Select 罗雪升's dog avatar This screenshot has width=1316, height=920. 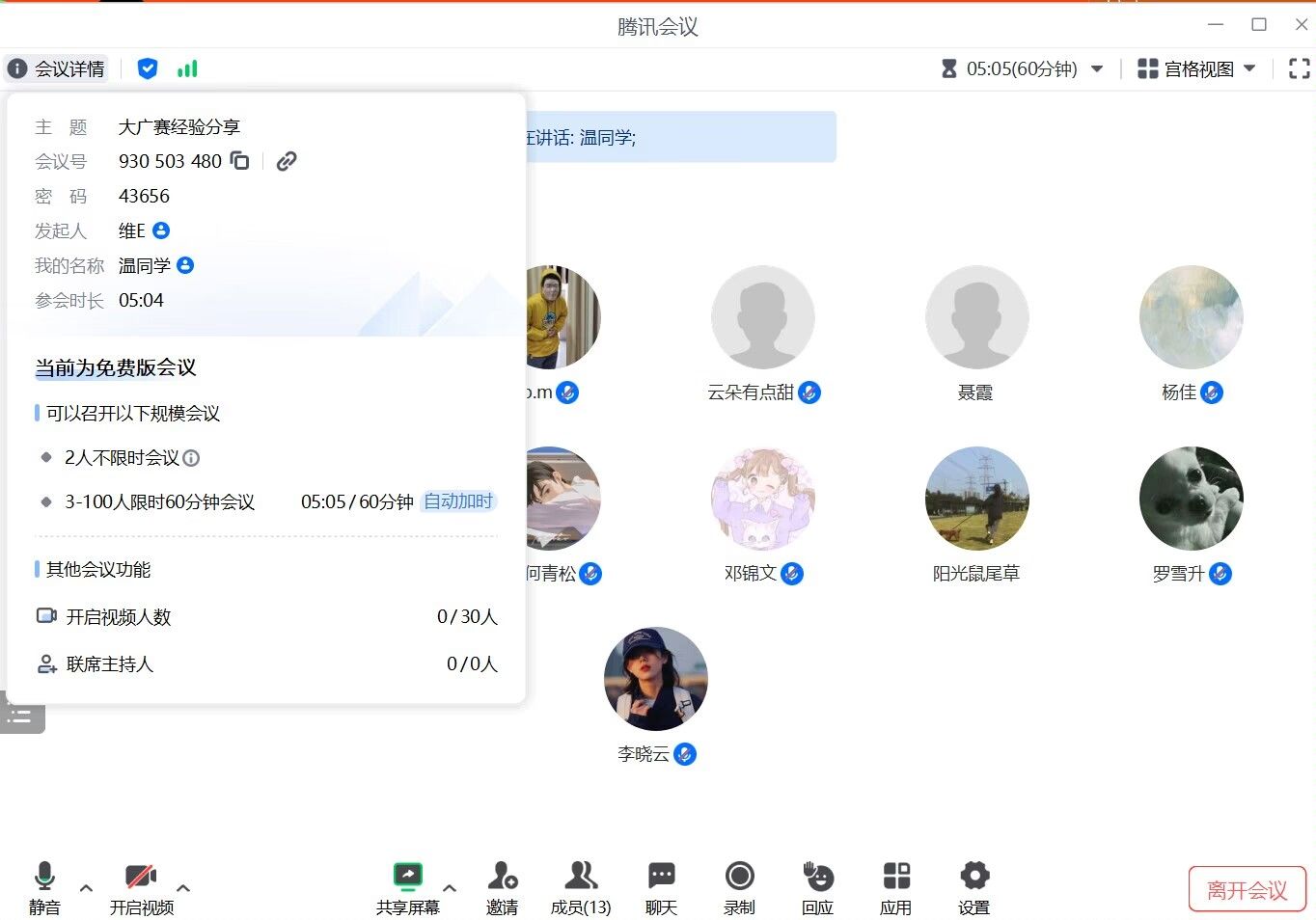pyautogui.click(x=1192, y=499)
